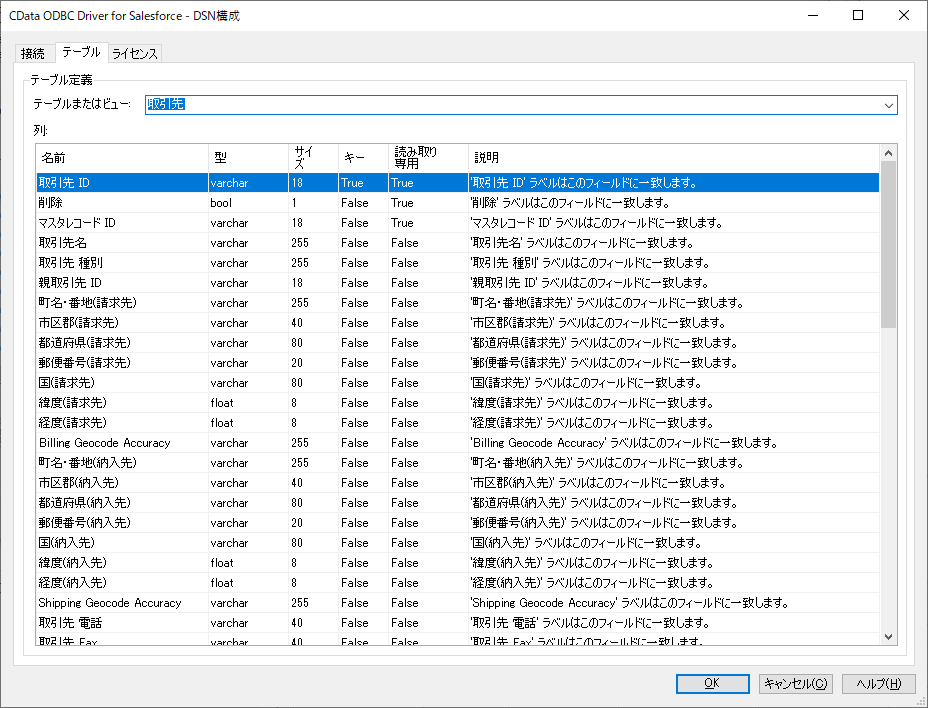Select the 町名・番地(納入先) row

coord(457,463)
